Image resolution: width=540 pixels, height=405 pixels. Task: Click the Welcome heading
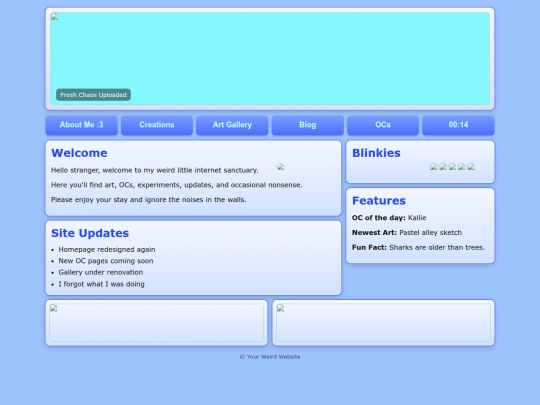click(79, 153)
